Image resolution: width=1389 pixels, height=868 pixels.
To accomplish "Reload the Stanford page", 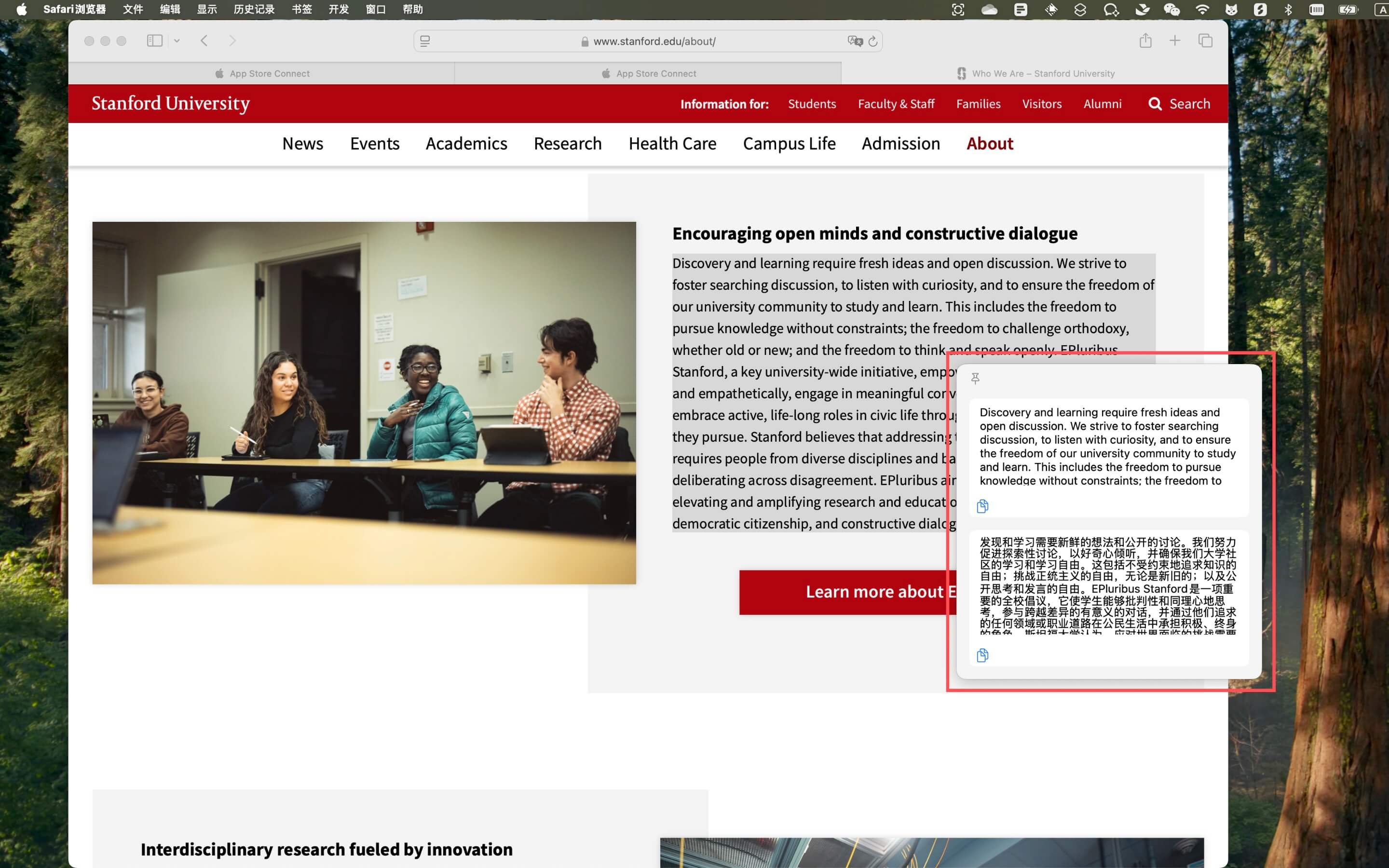I will click(873, 41).
